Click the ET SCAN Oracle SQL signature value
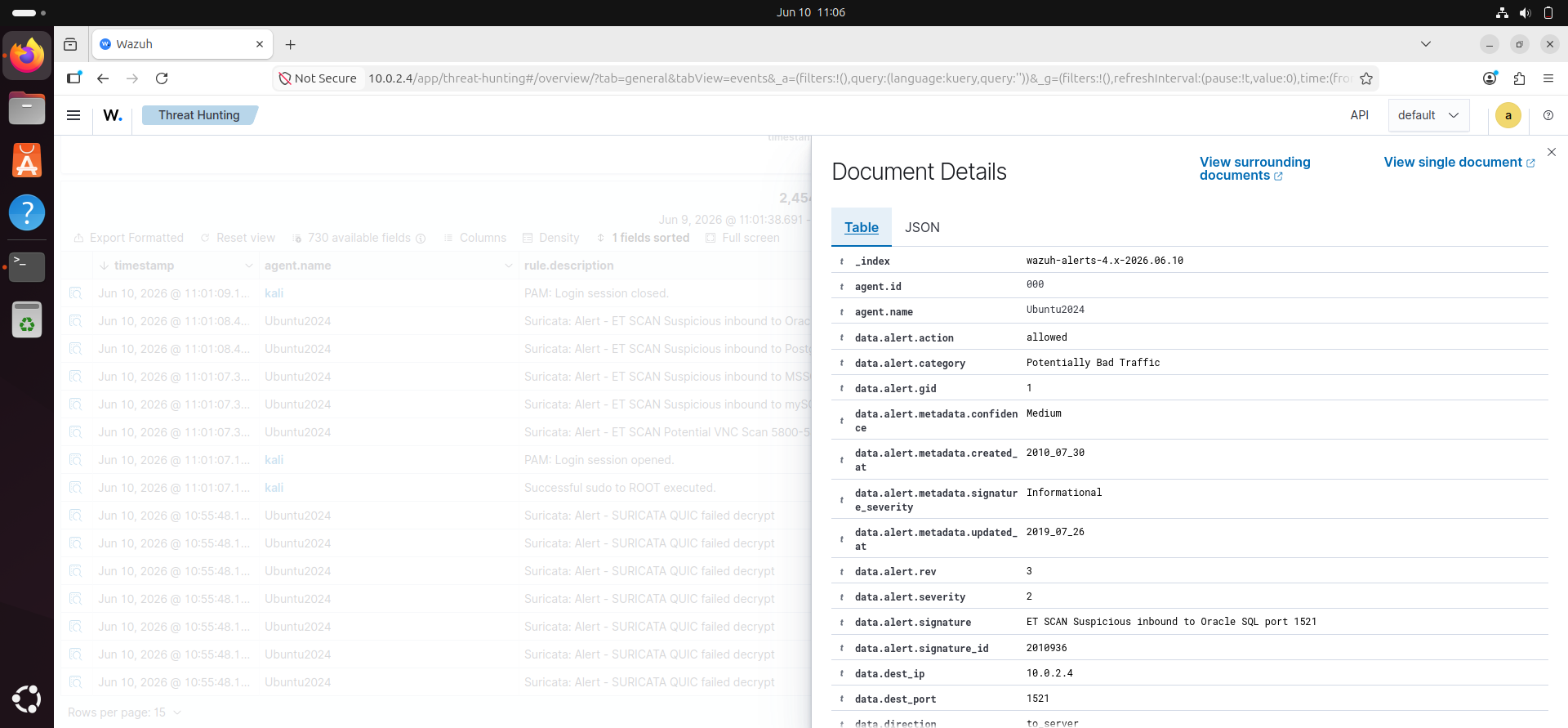 pos(1171,622)
